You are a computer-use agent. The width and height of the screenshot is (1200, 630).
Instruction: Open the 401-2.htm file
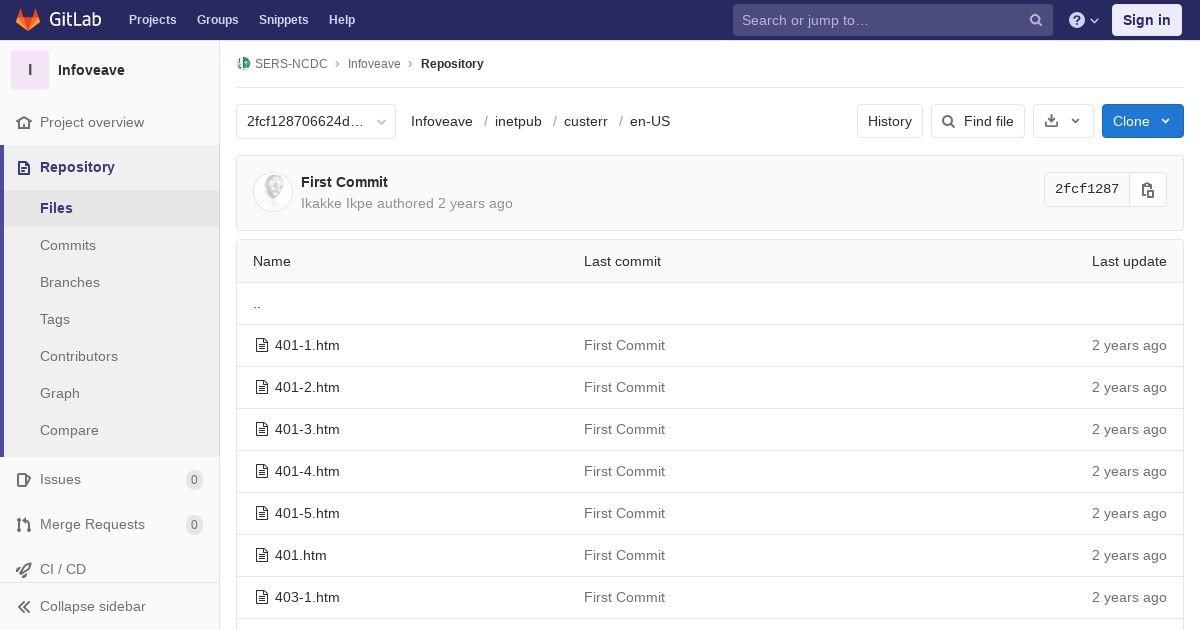pos(307,388)
